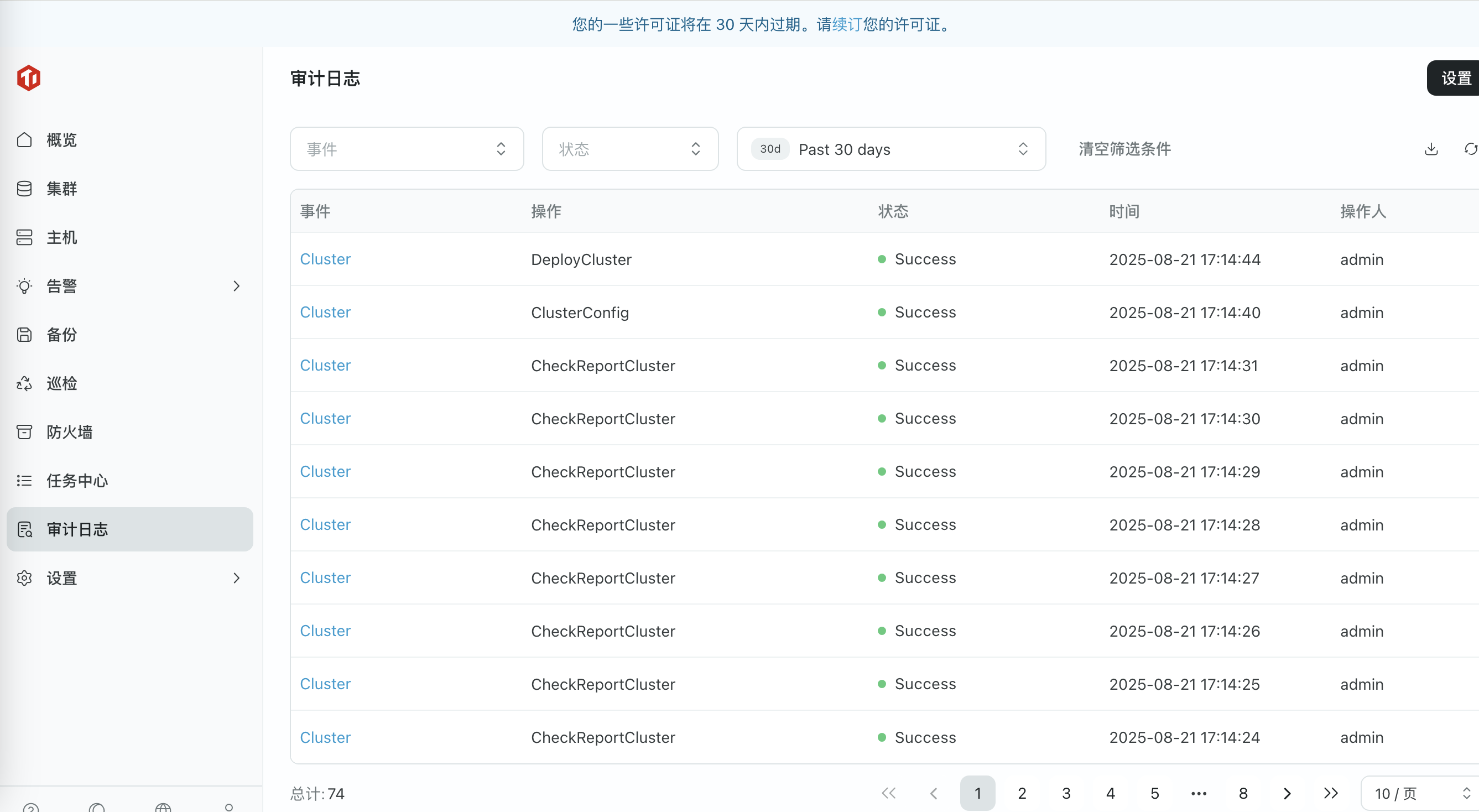This screenshot has height=812, width=1479.
Task: Click timestamp 2025-08-21 17:14:28
Action: point(1184,525)
